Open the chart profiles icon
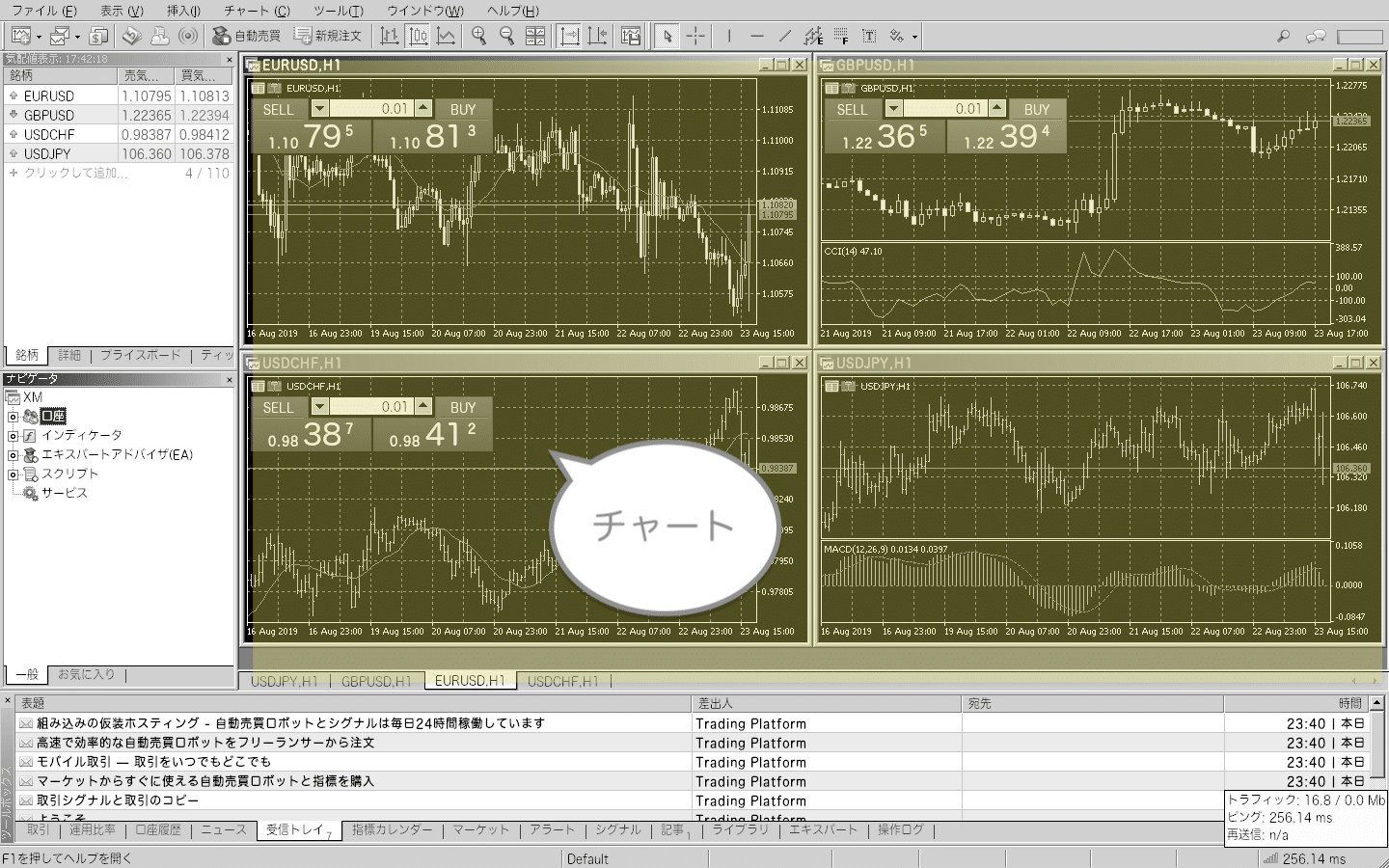The width and height of the screenshot is (1389, 868). (x=60, y=37)
